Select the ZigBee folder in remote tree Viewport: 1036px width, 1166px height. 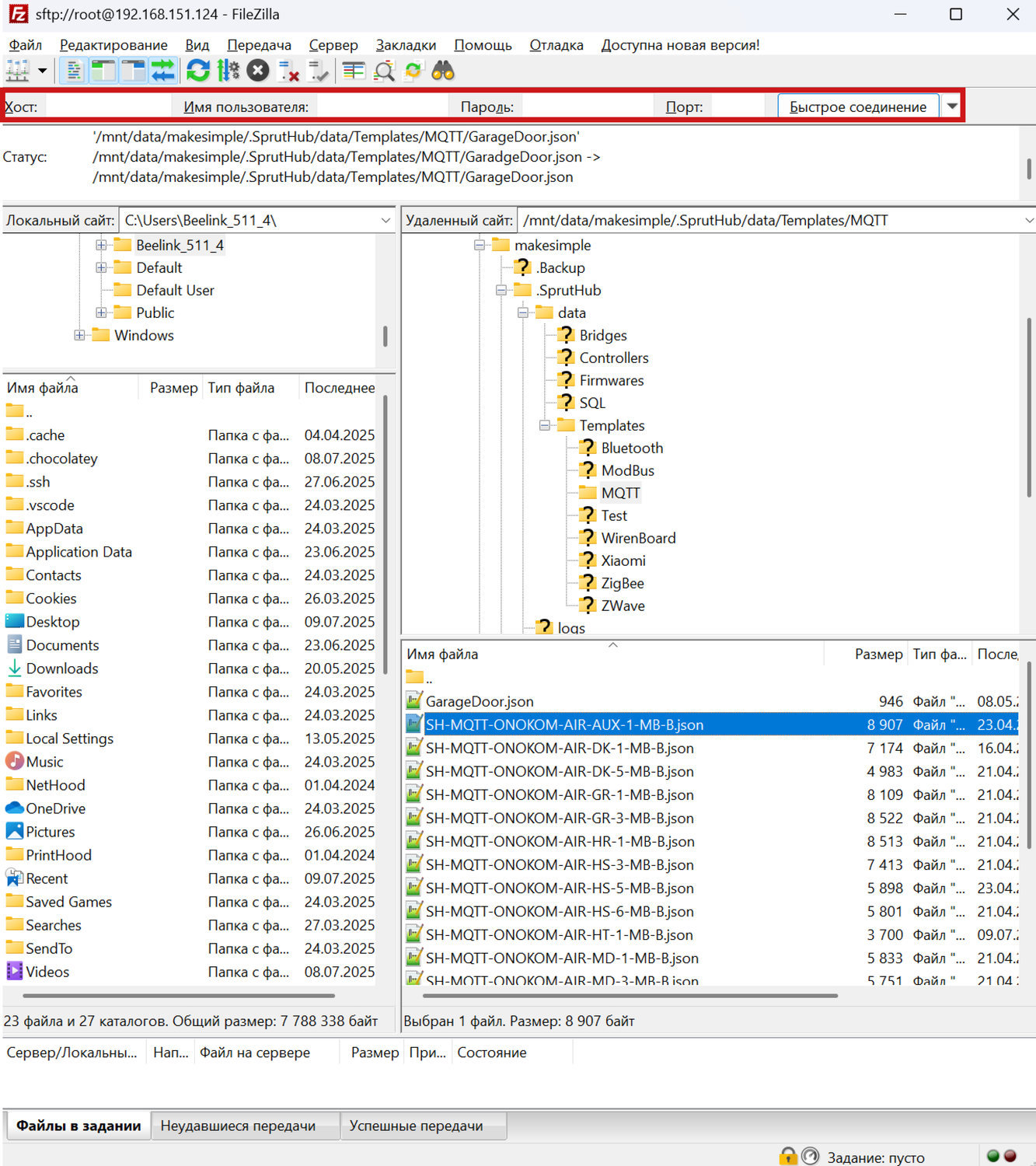pyautogui.click(x=622, y=583)
